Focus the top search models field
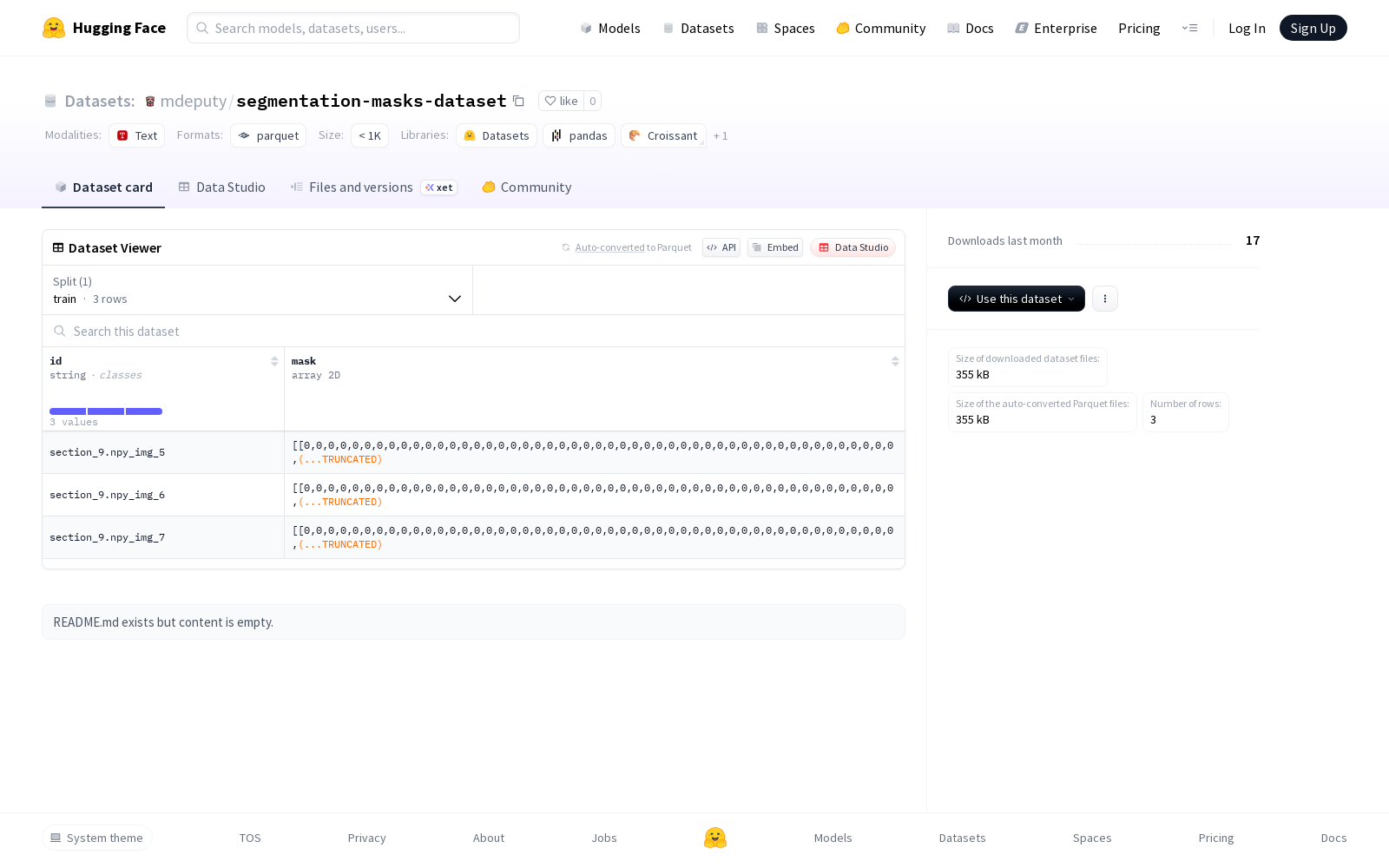The height and width of the screenshot is (868, 1389). (x=353, y=28)
